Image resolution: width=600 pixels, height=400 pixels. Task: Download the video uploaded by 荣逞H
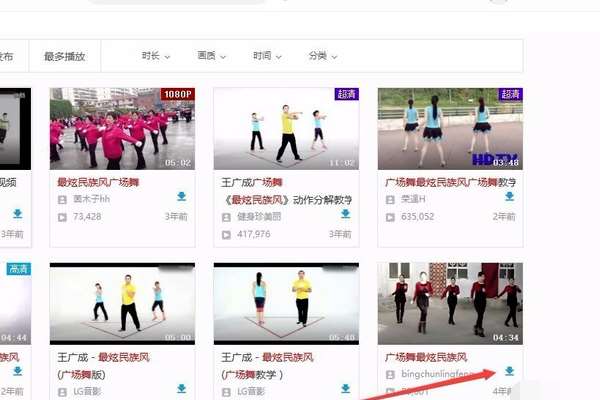coord(509,197)
